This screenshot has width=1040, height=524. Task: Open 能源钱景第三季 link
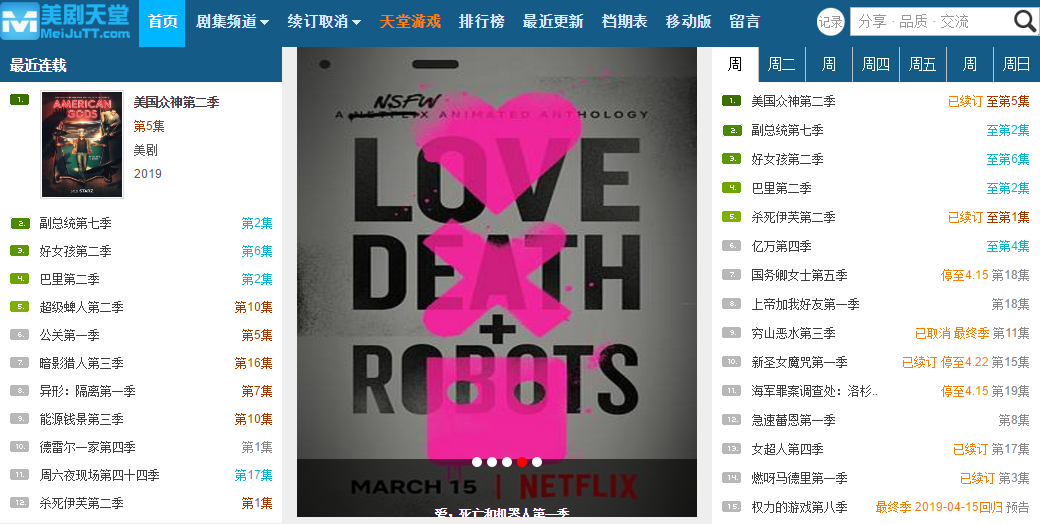[81, 419]
